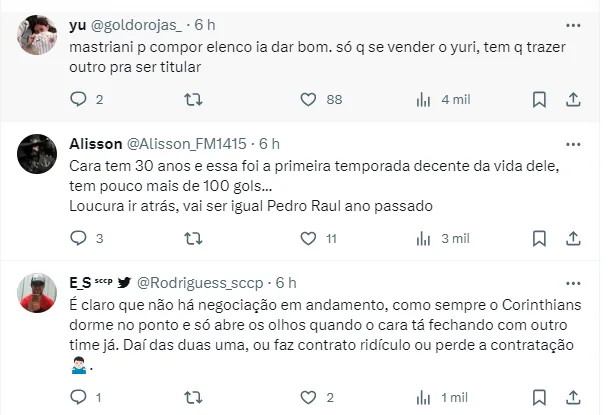
Task: Like E_S's tweet with 2 likes
Action: [x=309, y=397]
